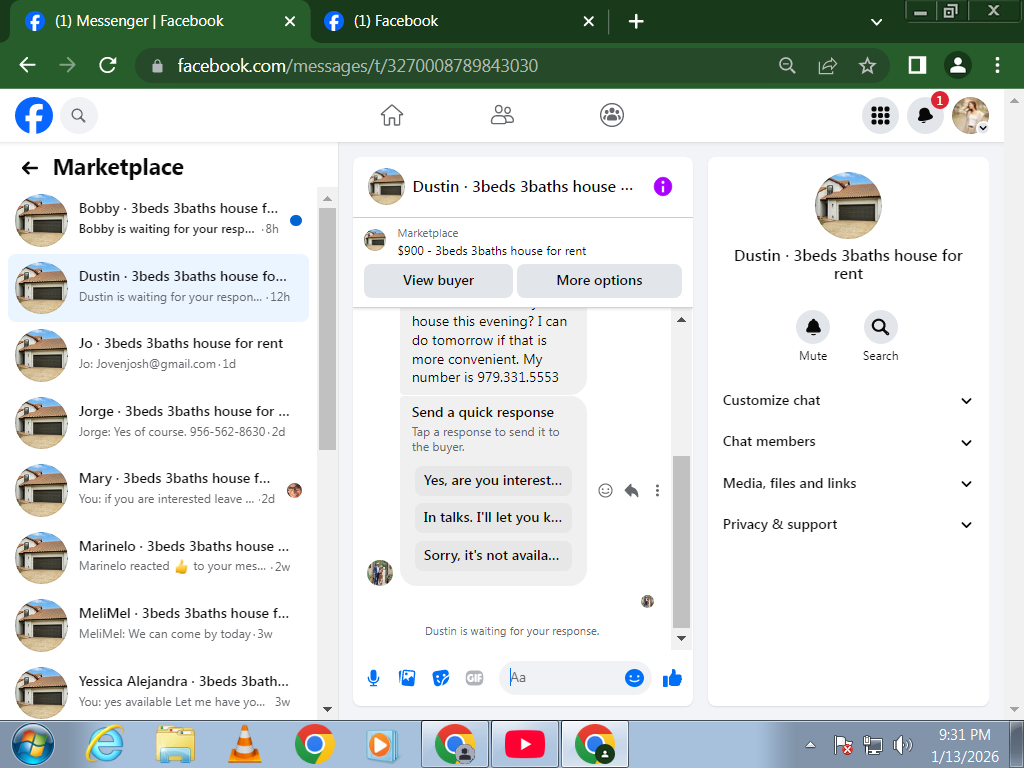
Task: Open the Chrome three-dot menu
Action: [x=997, y=65]
